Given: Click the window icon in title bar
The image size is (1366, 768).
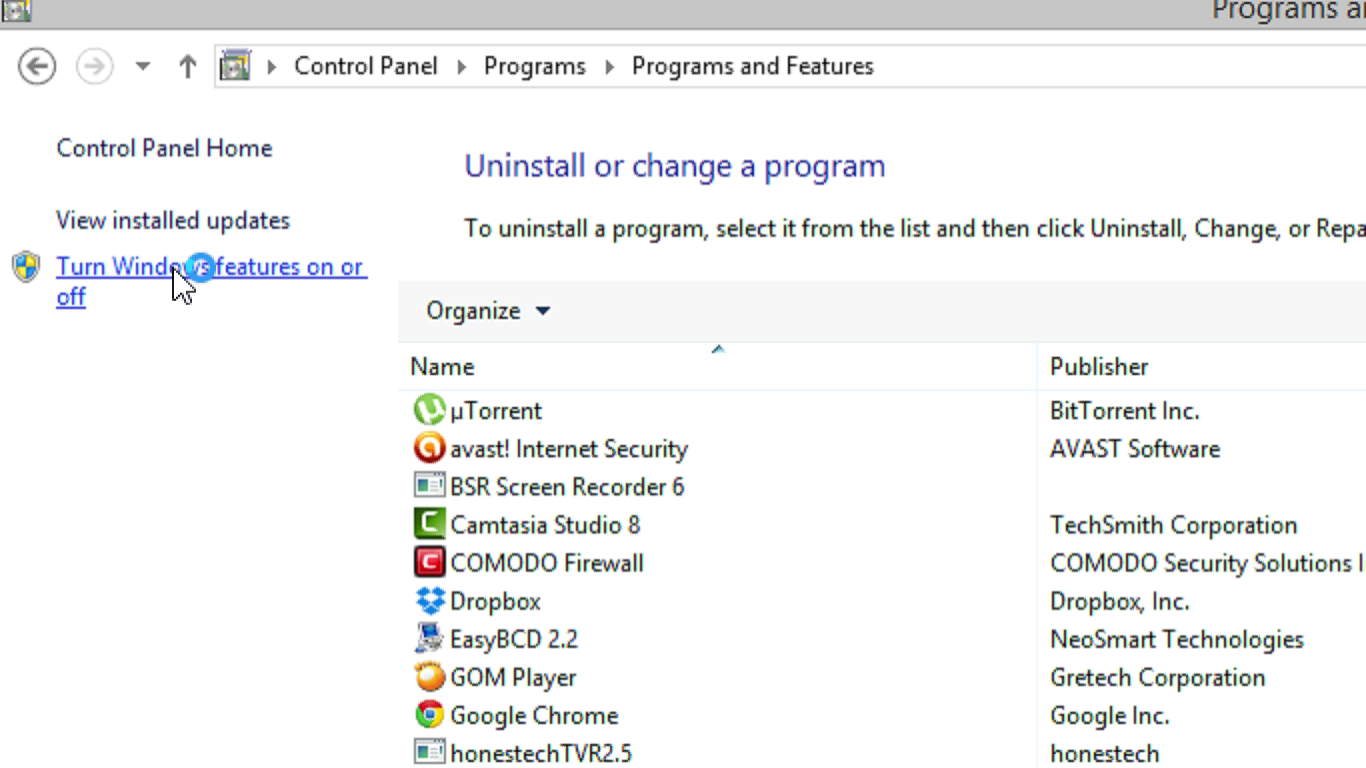Looking at the screenshot, I should coord(17,10).
